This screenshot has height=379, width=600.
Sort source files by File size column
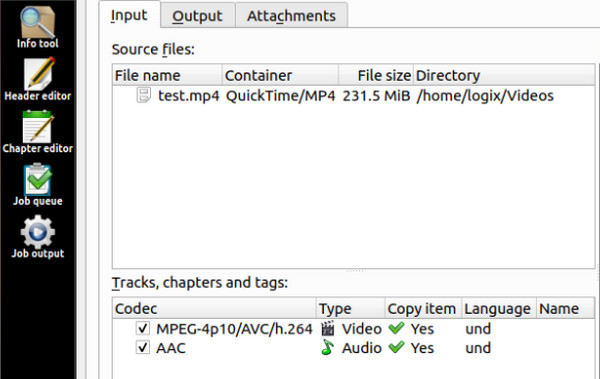[376, 75]
